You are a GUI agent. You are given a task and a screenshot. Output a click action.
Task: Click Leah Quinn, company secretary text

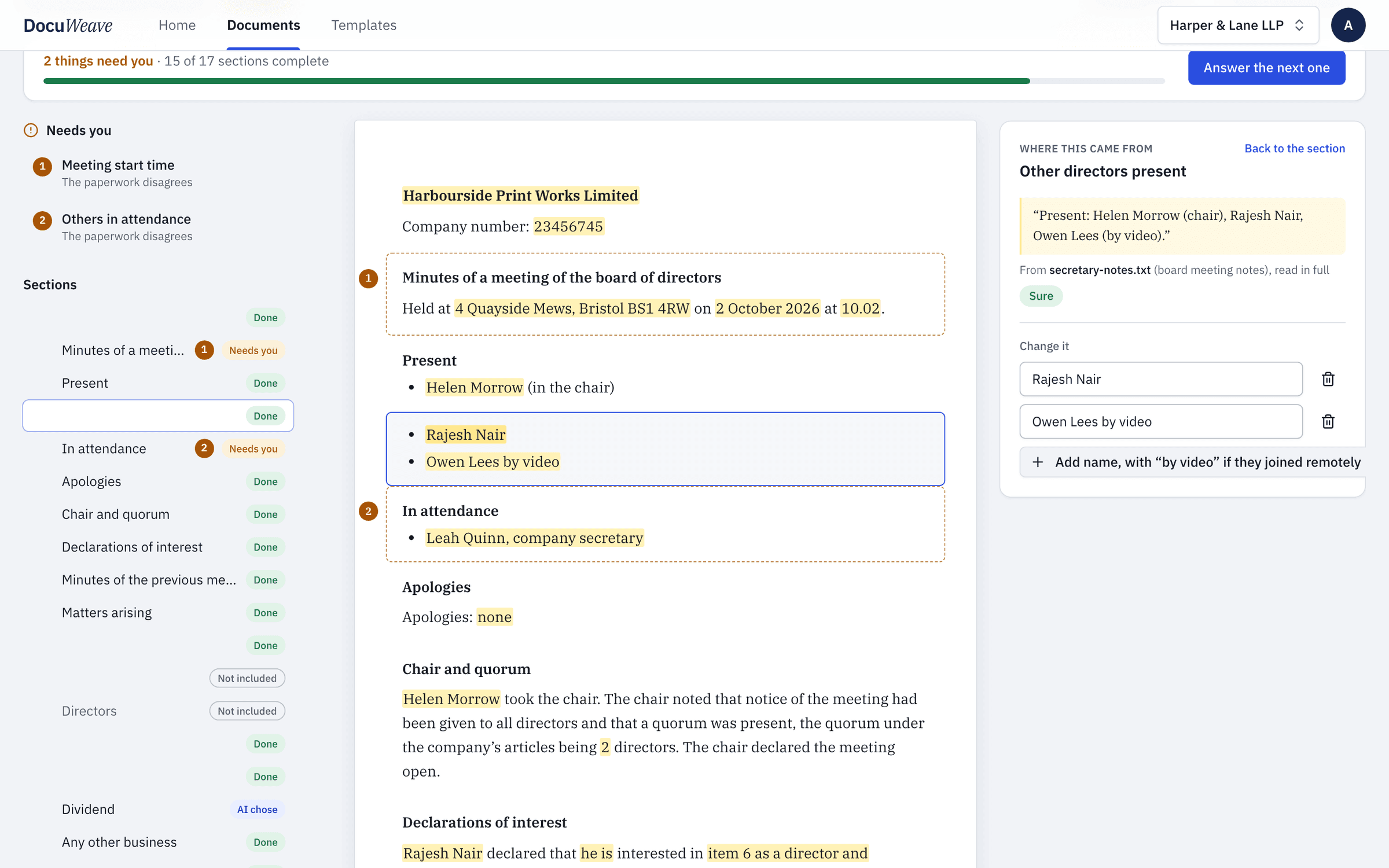coord(534,538)
